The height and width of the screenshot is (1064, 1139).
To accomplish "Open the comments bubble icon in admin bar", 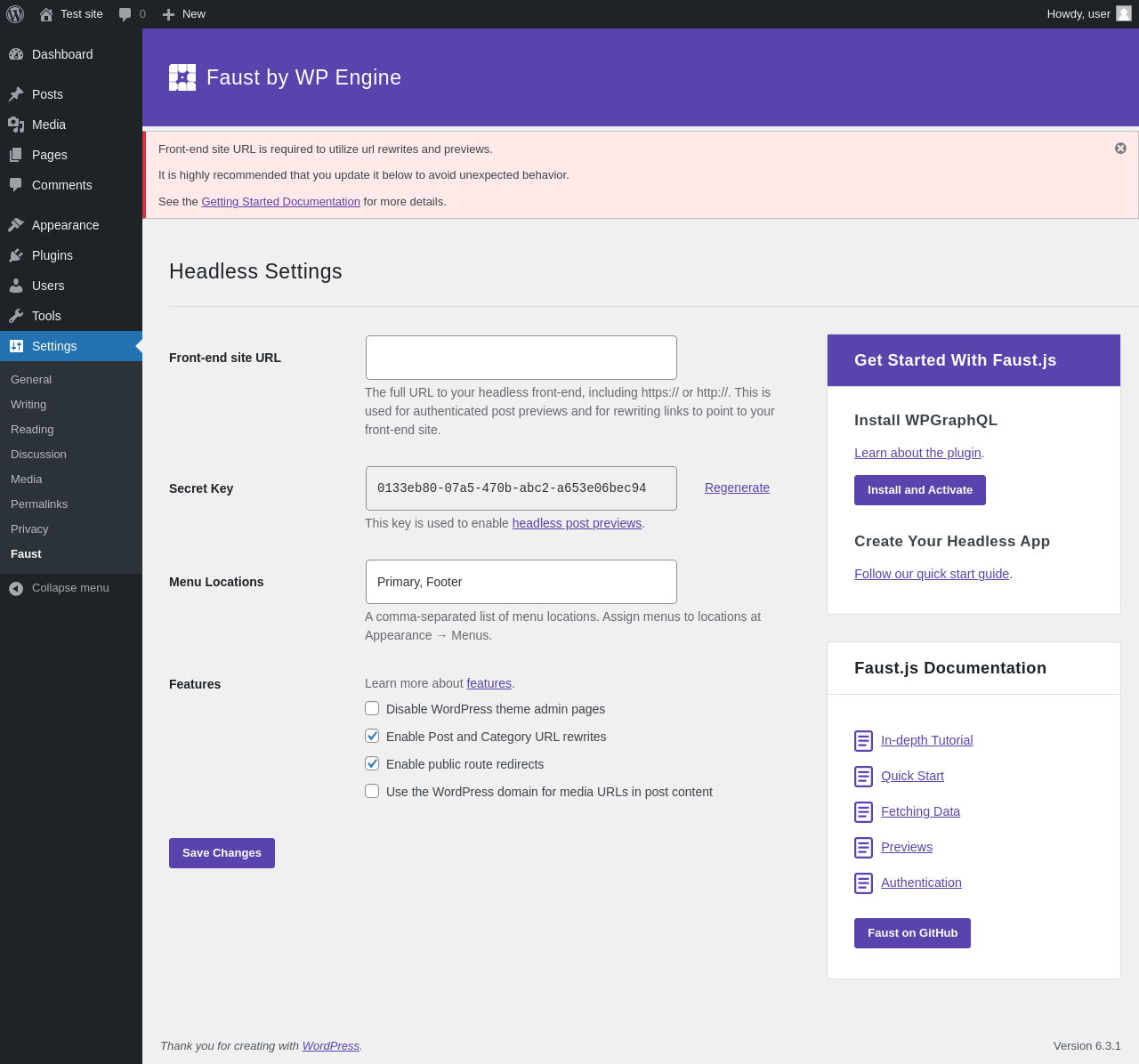I will click(x=125, y=14).
